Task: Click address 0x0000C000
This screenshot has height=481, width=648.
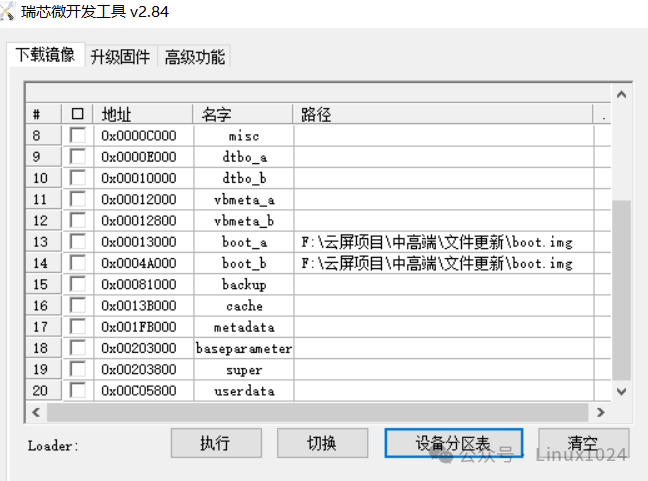Action: 139,136
